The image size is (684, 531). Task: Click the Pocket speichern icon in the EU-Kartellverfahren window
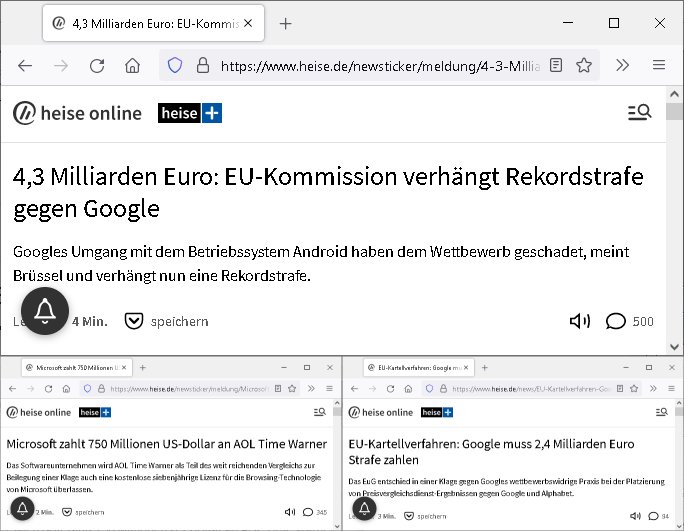pyautogui.click(x=409, y=516)
